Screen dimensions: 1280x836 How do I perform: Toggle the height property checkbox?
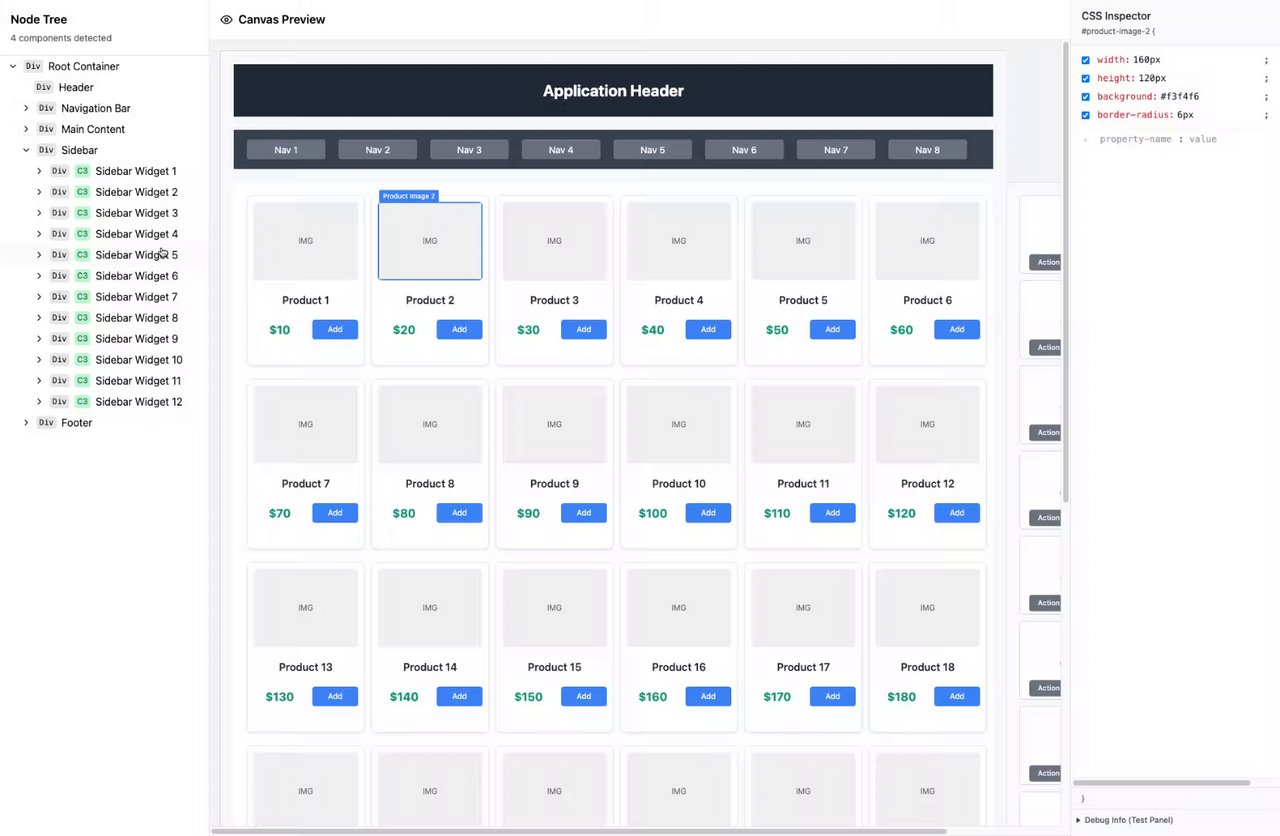1086,78
